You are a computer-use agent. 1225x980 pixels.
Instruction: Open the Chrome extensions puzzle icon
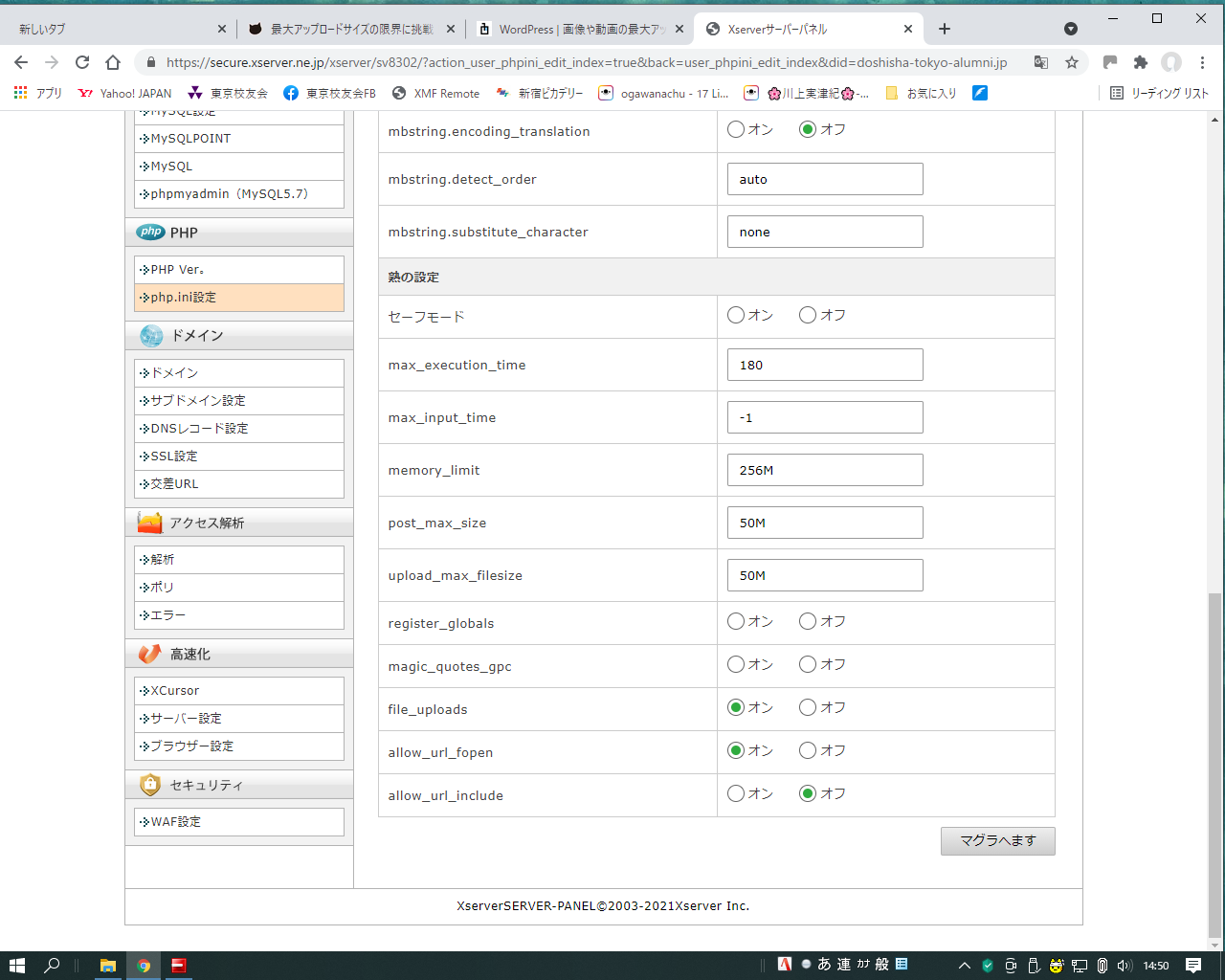[1140, 62]
